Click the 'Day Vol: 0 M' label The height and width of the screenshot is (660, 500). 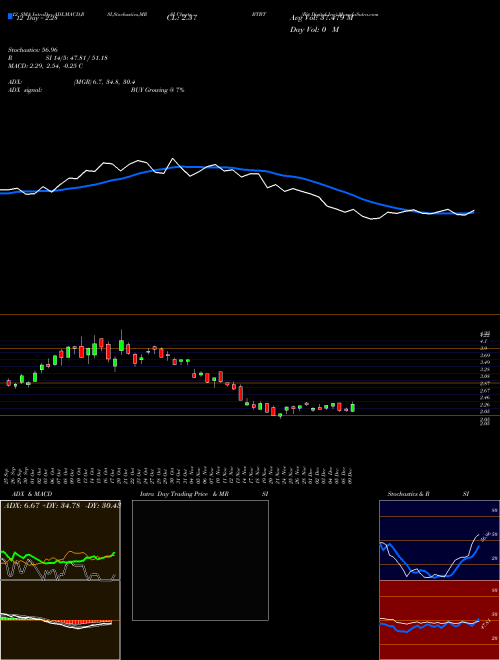click(314, 30)
